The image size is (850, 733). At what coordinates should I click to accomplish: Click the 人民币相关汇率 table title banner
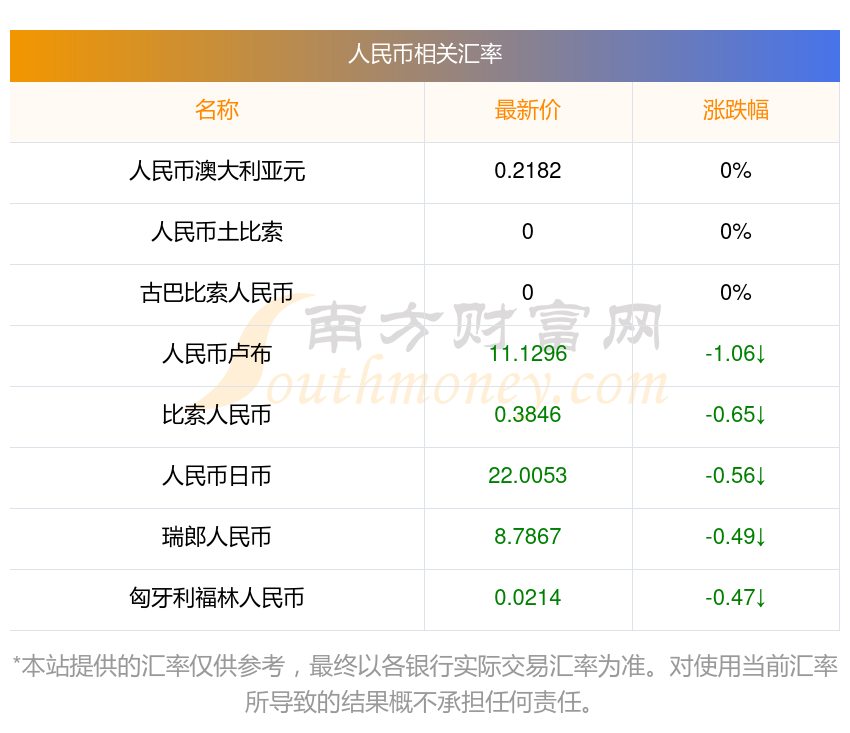(x=424, y=54)
